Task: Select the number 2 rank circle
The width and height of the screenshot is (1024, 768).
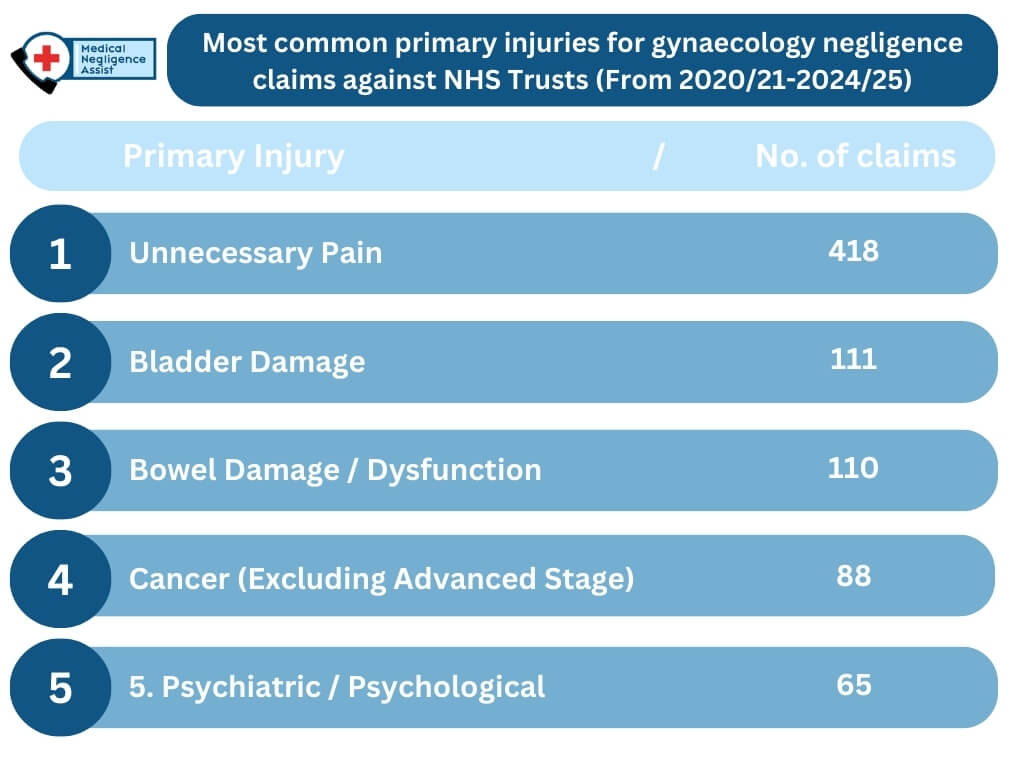Action: pyautogui.click(x=60, y=362)
